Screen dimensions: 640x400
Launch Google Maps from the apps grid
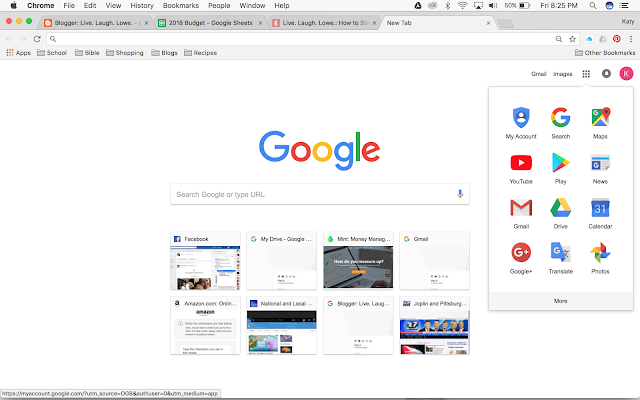click(600, 123)
